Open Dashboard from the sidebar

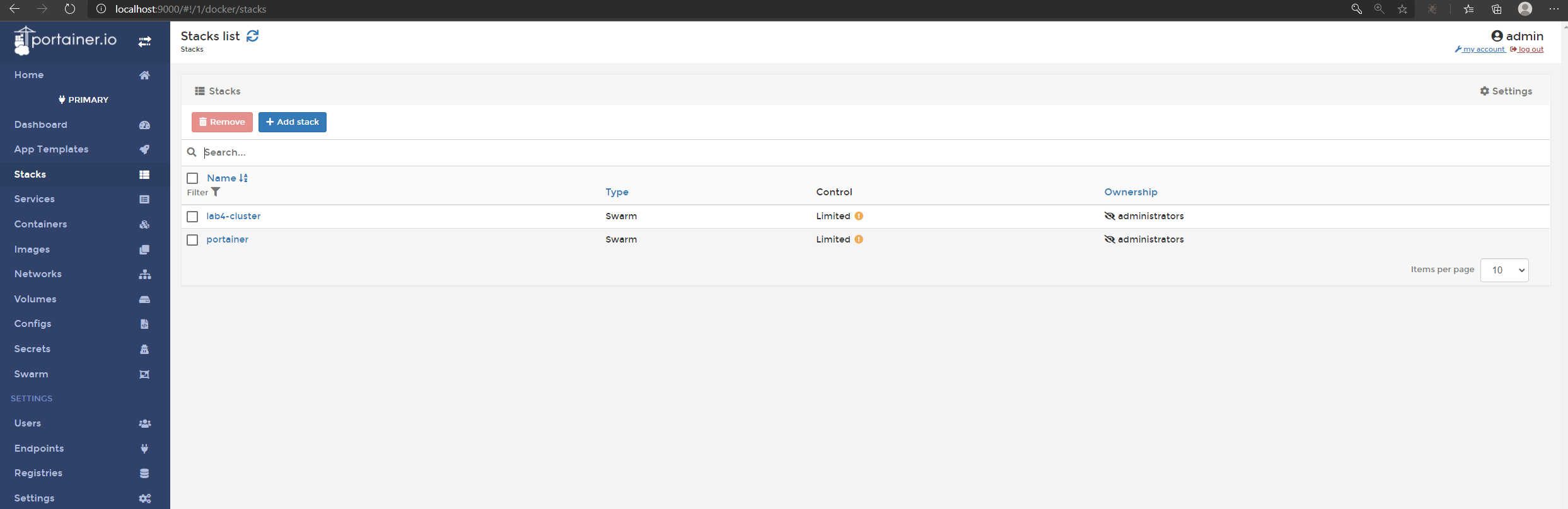click(41, 125)
